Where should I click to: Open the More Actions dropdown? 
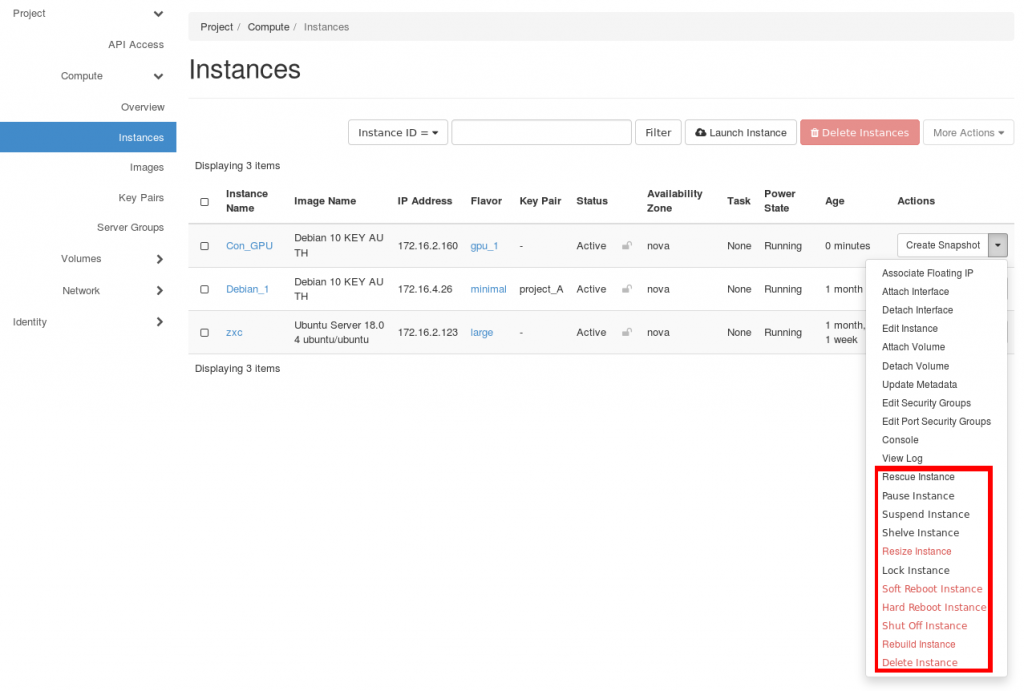click(968, 133)
